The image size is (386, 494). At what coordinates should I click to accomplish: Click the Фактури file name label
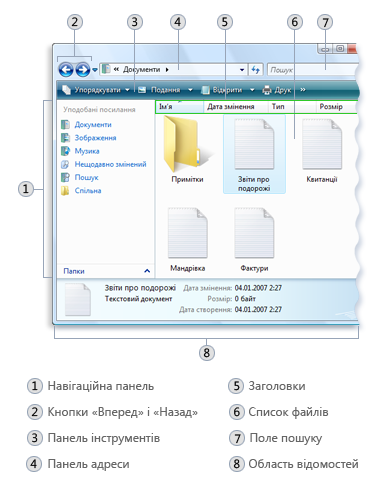pos(254,268)
